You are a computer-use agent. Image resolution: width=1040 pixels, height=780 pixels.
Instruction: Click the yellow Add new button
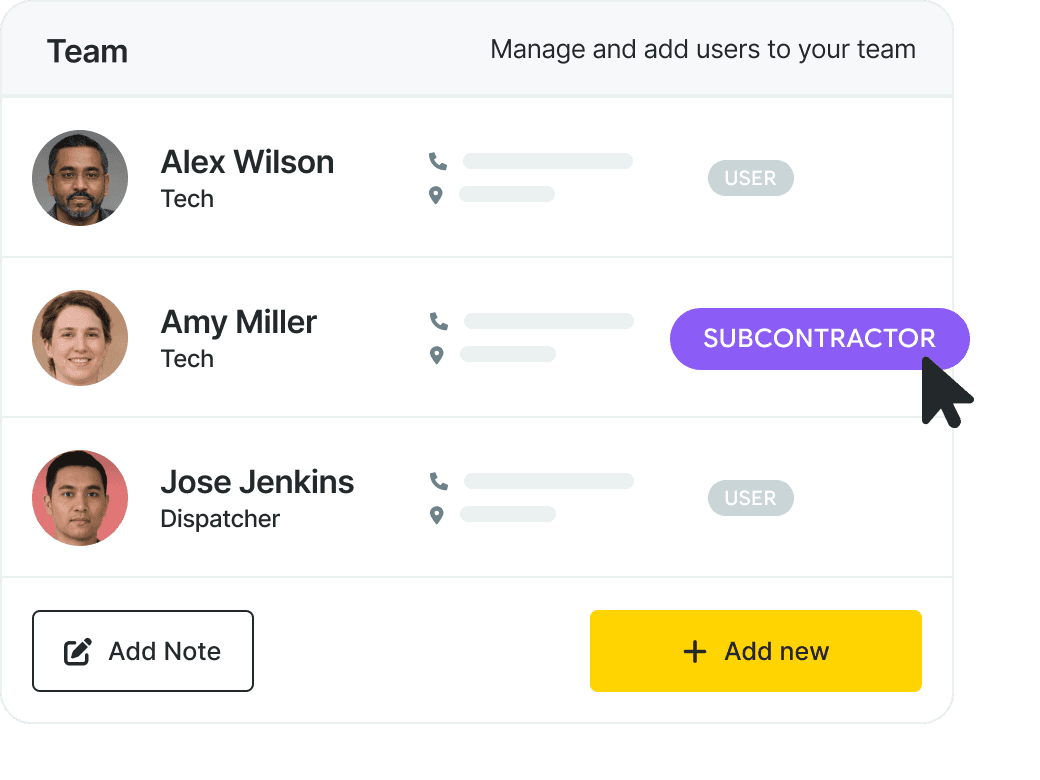[755, 651]
